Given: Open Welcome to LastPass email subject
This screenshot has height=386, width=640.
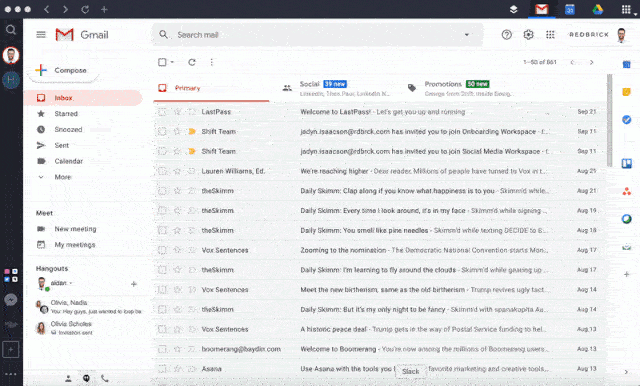Looking at the screenshot, I should [x=336, y=112].
